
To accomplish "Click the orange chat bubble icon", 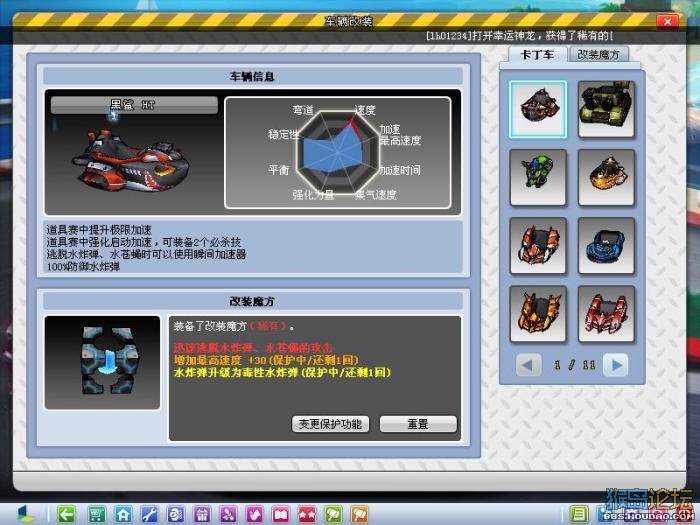I will pos(359,515).
